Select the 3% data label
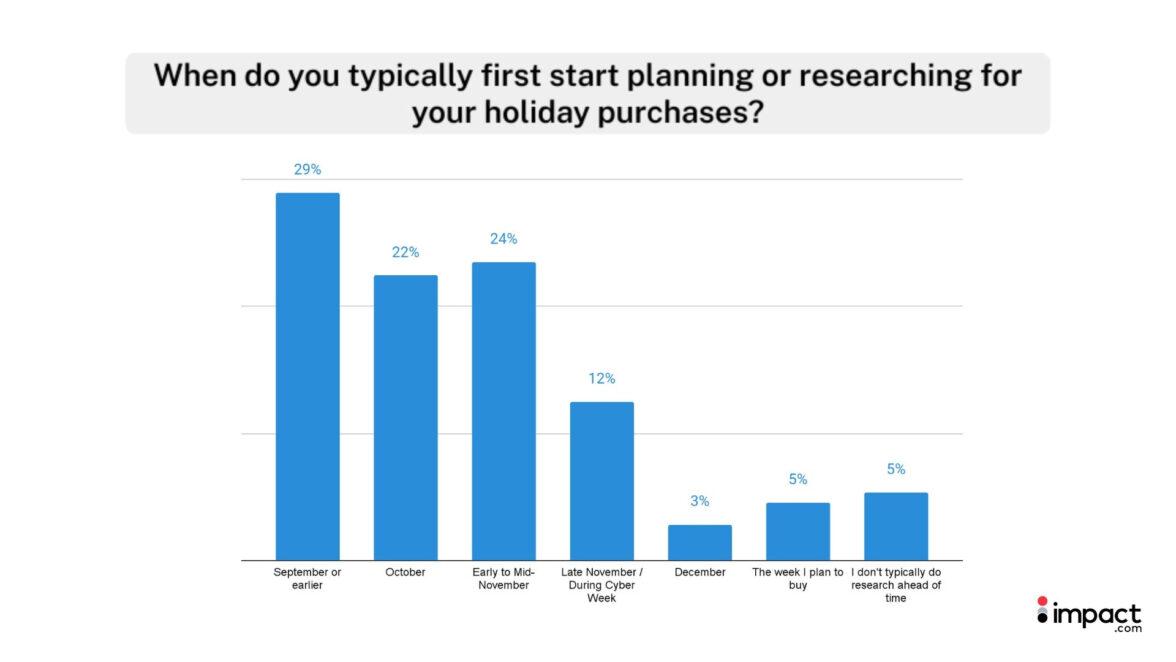 point(699,501)
